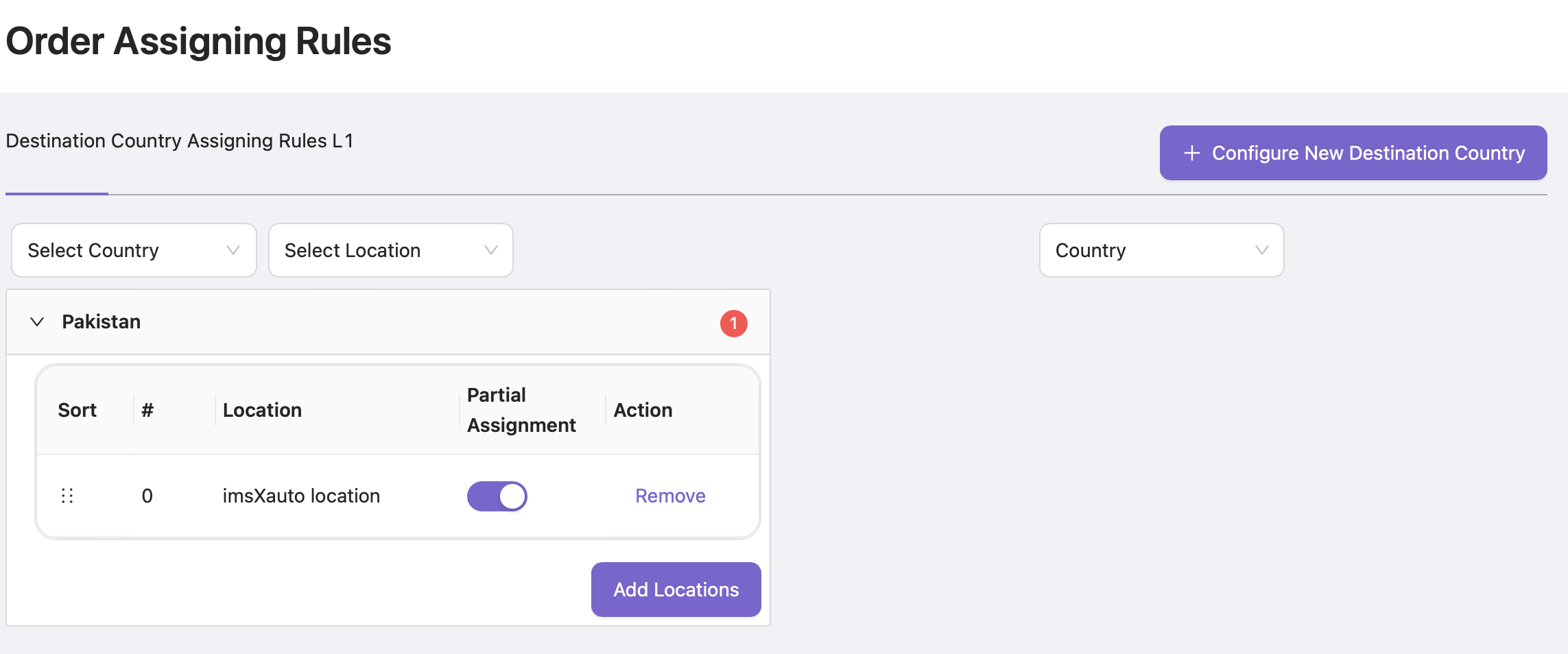Screen dimensions: 1568x654
Task: Click the Action column header
Action: [643, 410]
